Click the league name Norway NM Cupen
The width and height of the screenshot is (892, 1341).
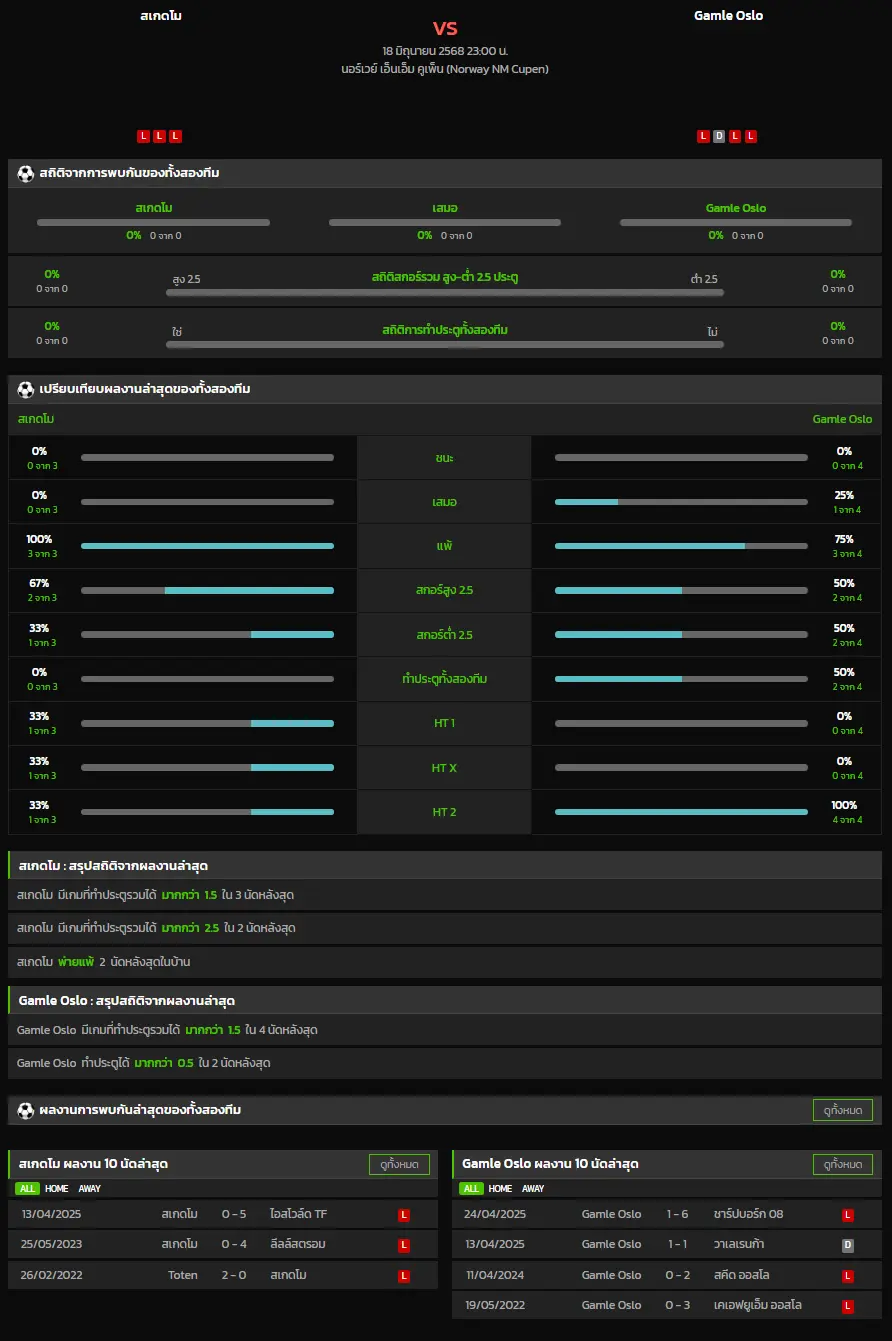(445, 69)
